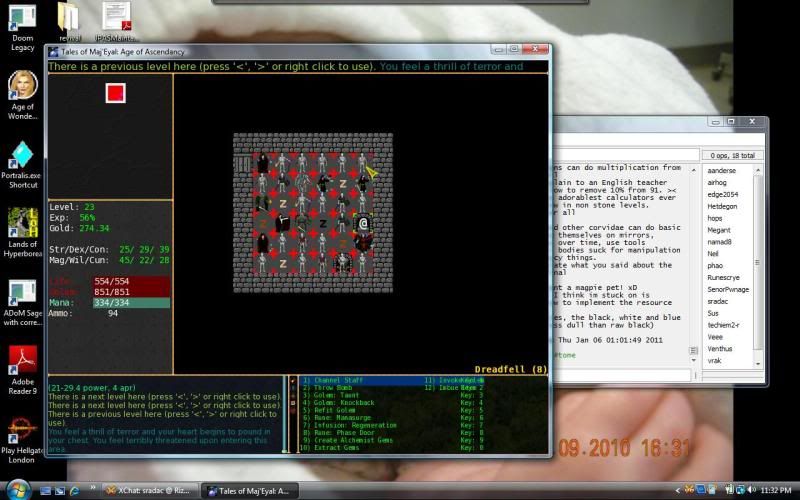Select user hops in XChat list
Image resolution: width=800 pixels, height=500 pixels.
(715, 218)
